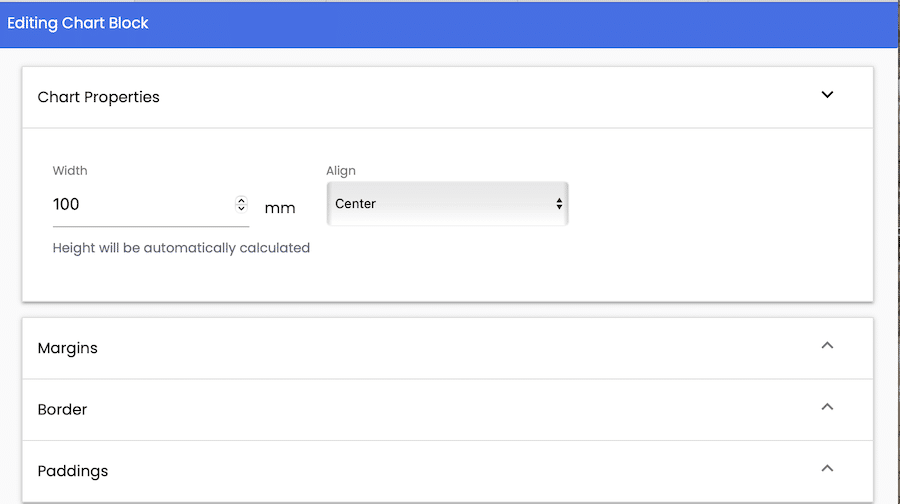Focus the Width input field
Screen dimensions: 900x504
click(150, 204)
